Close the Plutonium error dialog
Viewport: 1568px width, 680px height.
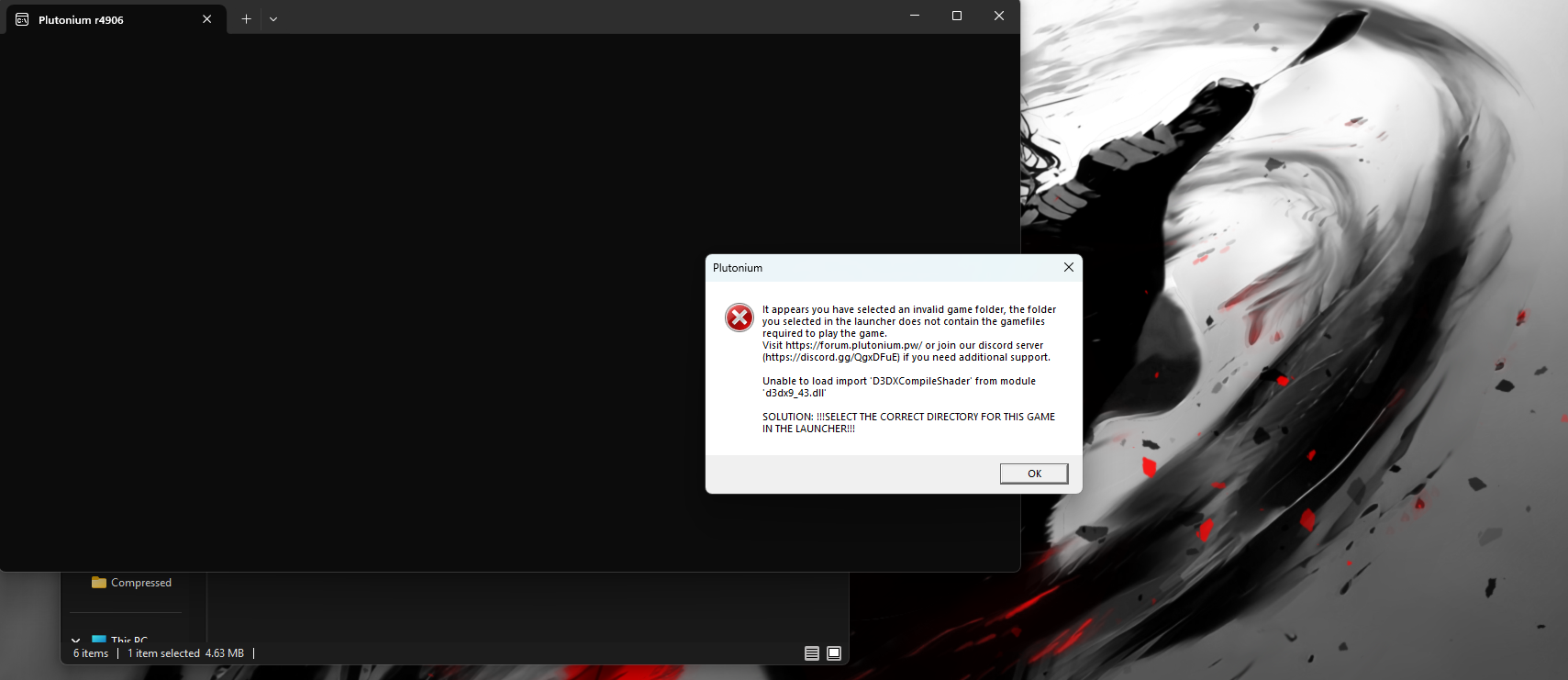tap(1068, 267)
